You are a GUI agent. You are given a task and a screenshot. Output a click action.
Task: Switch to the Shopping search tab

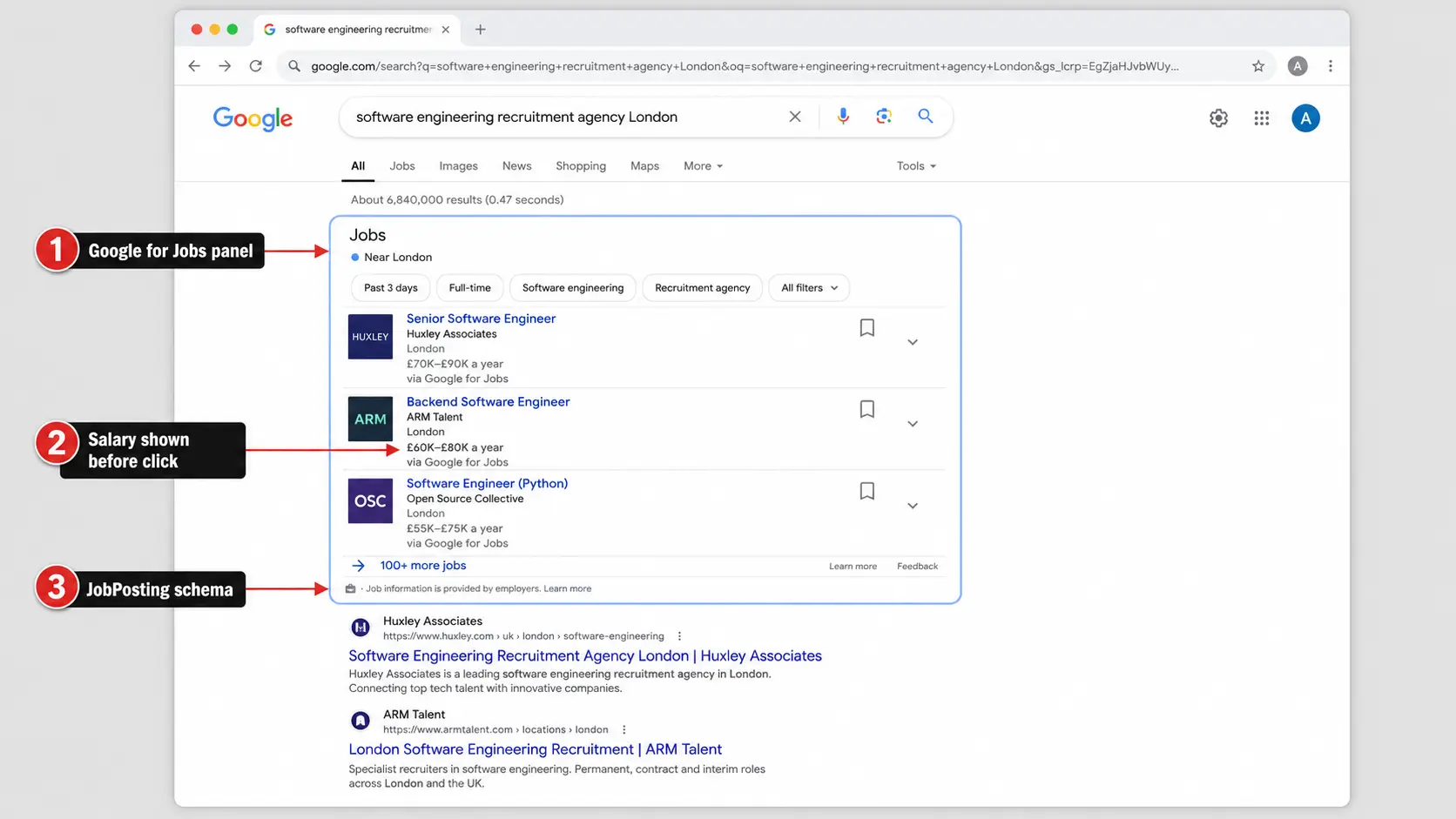coord(581,166)
